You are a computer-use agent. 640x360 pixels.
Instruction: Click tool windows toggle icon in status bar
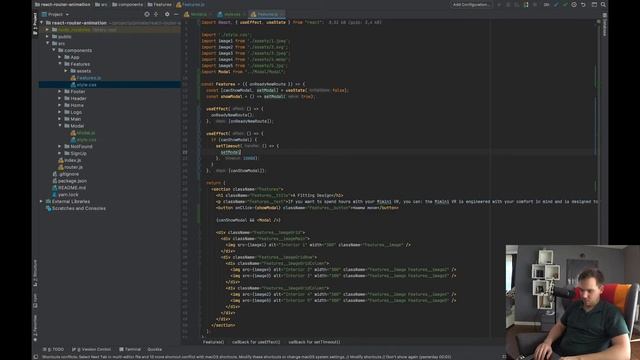click(x=36, y=357)
